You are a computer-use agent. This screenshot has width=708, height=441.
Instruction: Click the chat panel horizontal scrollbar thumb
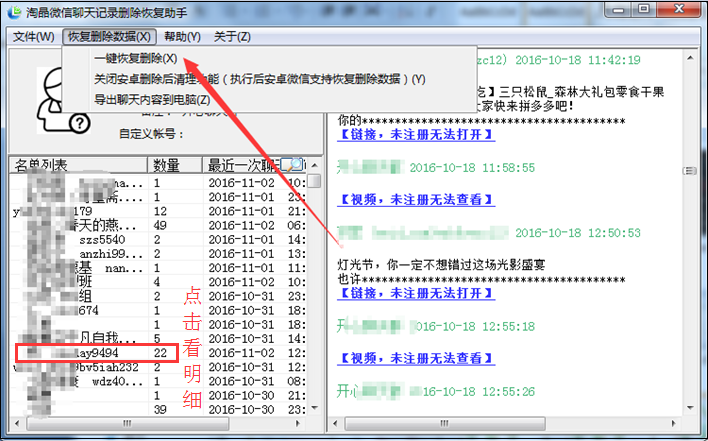[445, 423]
